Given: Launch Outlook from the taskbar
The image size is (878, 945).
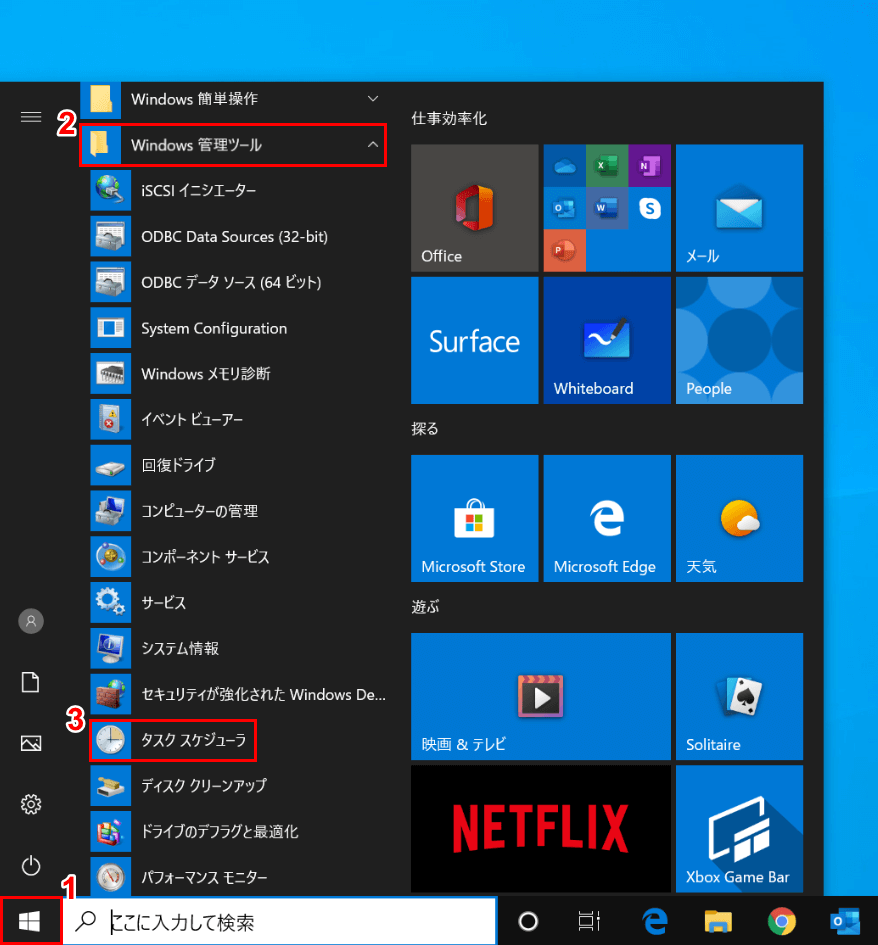Looking at the screenshot, I should (845, 921).
